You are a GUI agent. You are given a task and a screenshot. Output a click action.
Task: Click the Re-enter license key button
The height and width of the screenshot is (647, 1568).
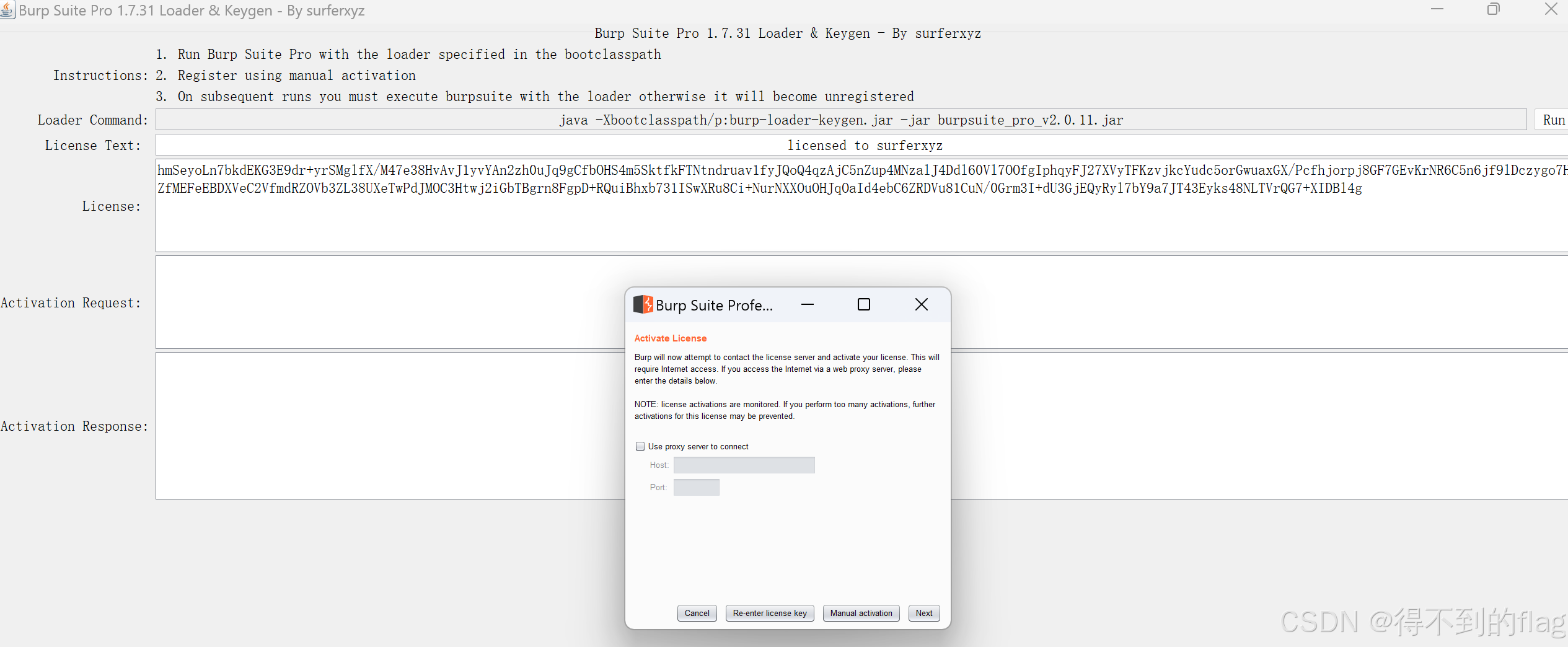coord(770,614)
